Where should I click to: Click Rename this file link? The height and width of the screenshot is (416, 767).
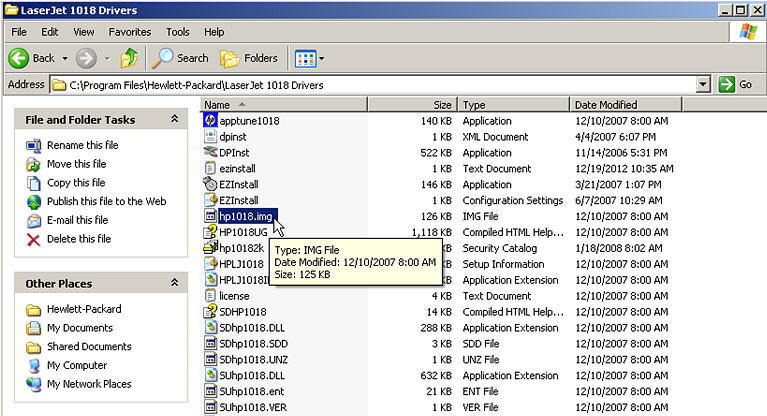click(x=83, y=145)
